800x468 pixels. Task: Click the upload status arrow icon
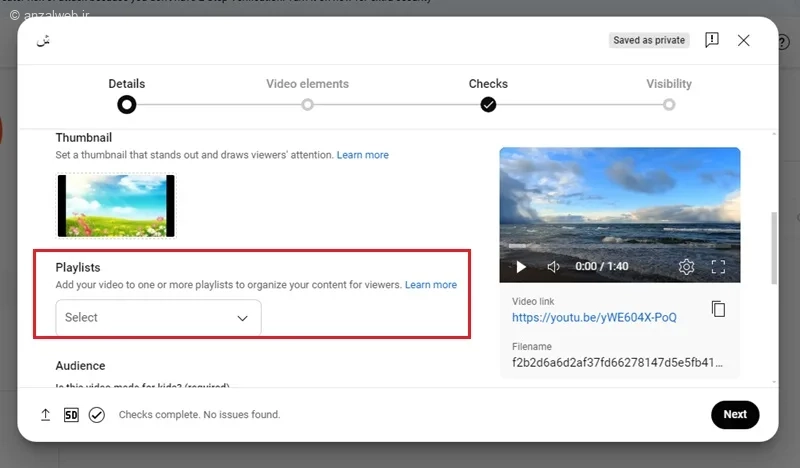[45, 414]
